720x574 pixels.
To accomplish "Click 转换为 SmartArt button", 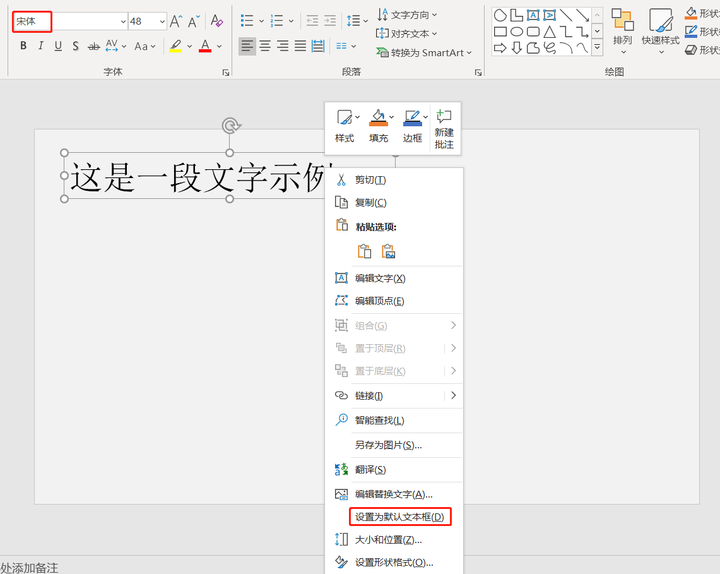I will [424, 53].
